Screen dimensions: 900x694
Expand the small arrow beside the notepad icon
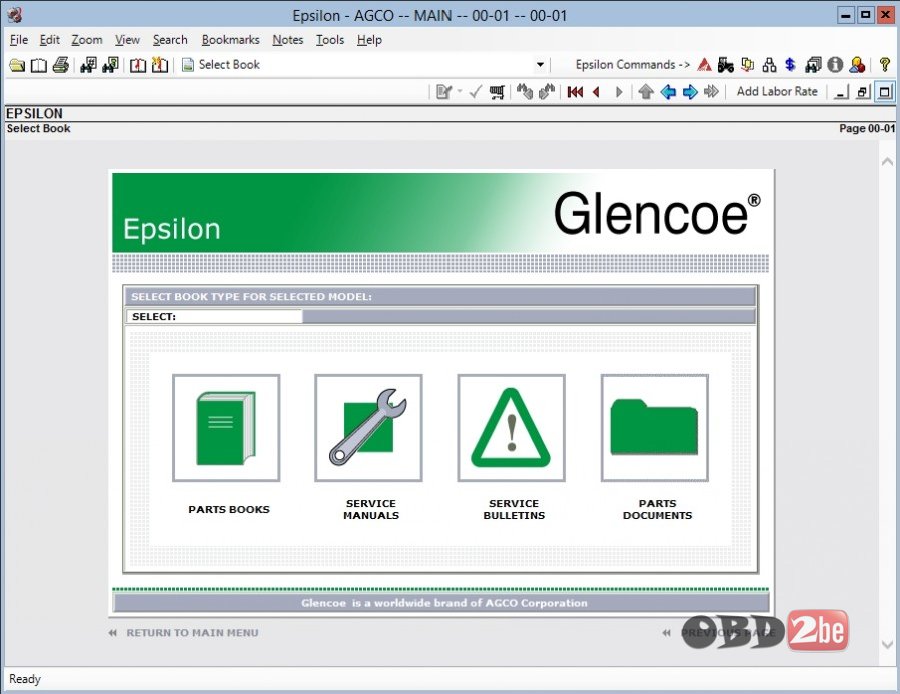(x=460, y=92)
